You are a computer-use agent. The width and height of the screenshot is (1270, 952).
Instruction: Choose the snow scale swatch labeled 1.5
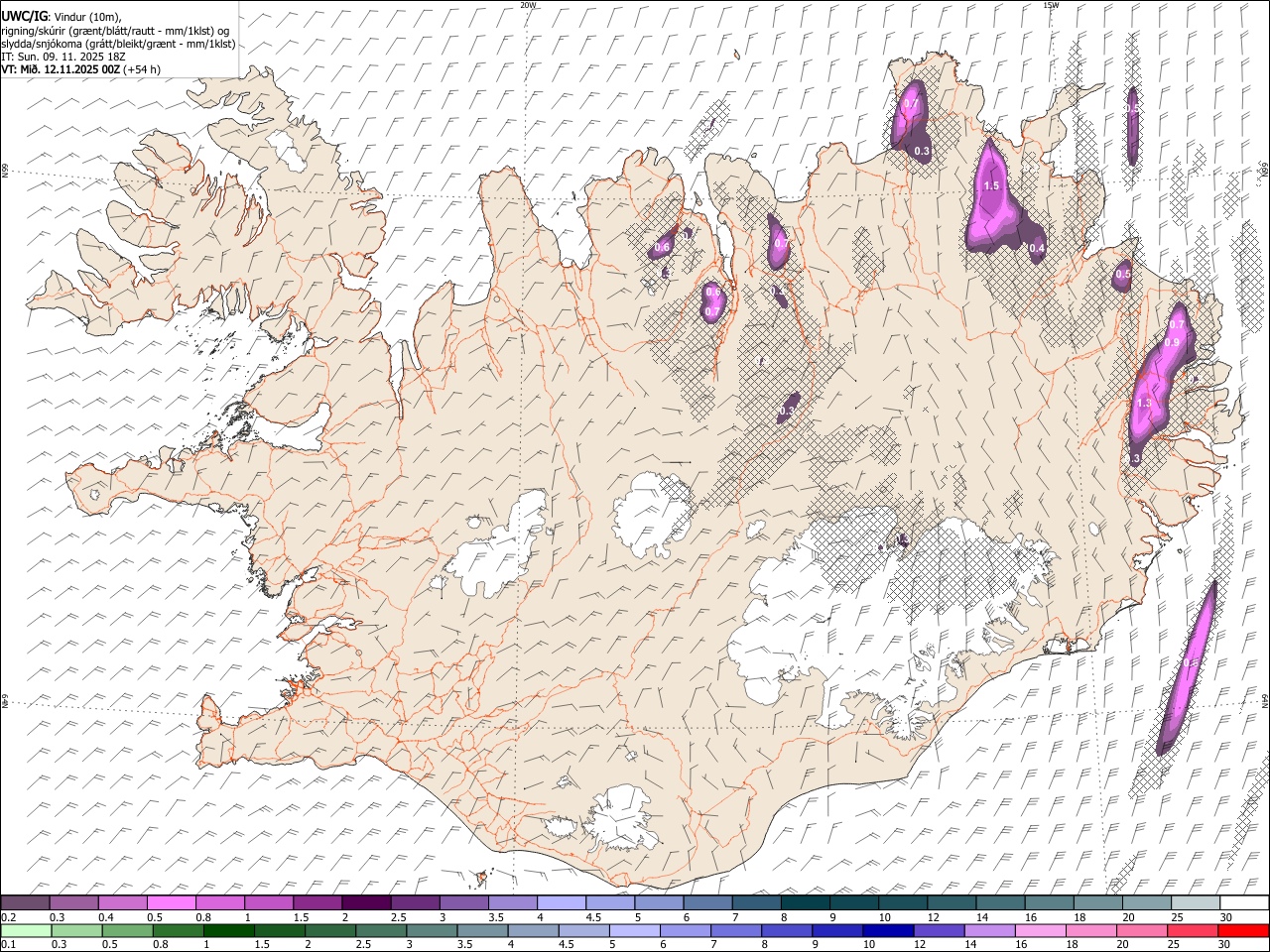[x=317, y=903]
